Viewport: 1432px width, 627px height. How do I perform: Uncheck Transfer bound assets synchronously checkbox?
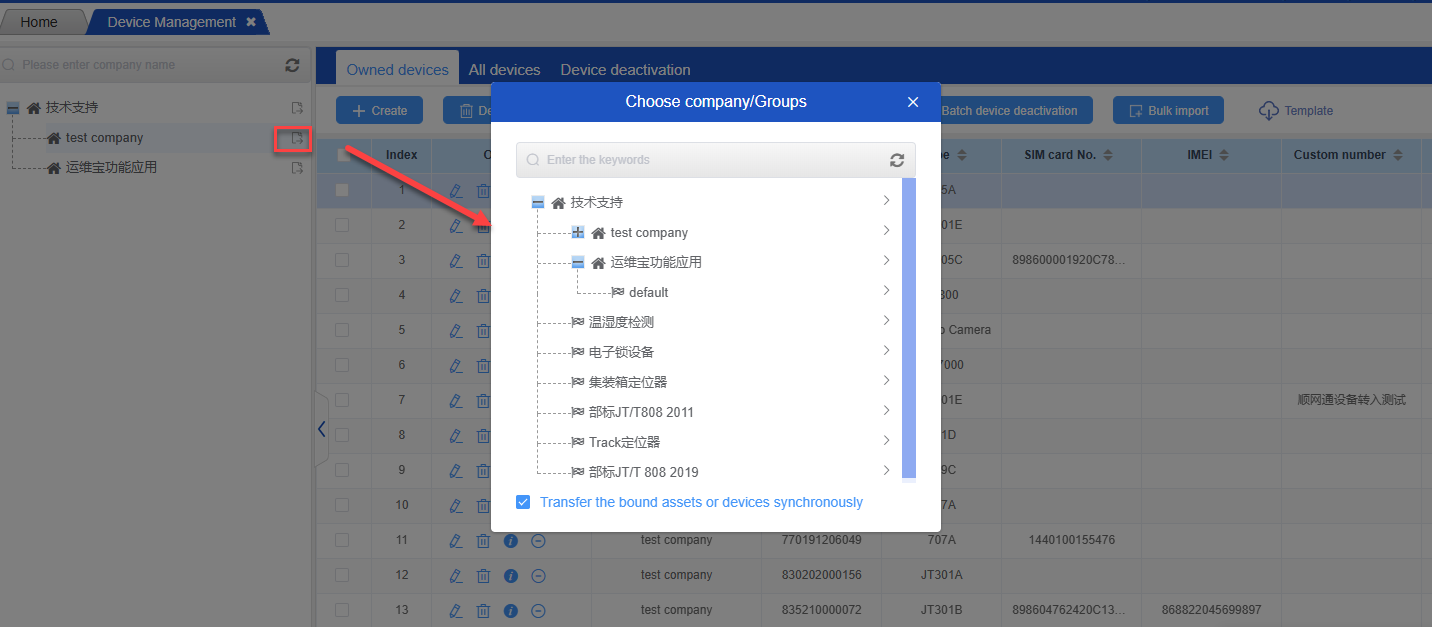coord(523,502)
